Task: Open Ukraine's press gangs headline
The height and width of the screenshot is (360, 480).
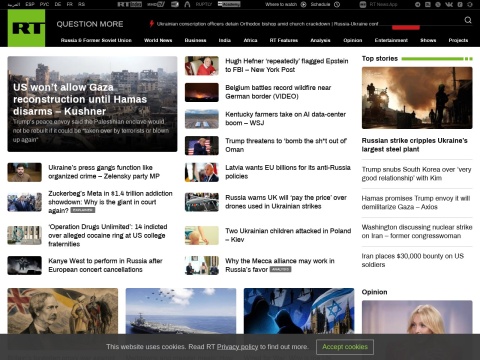Action: click(104, 172)
